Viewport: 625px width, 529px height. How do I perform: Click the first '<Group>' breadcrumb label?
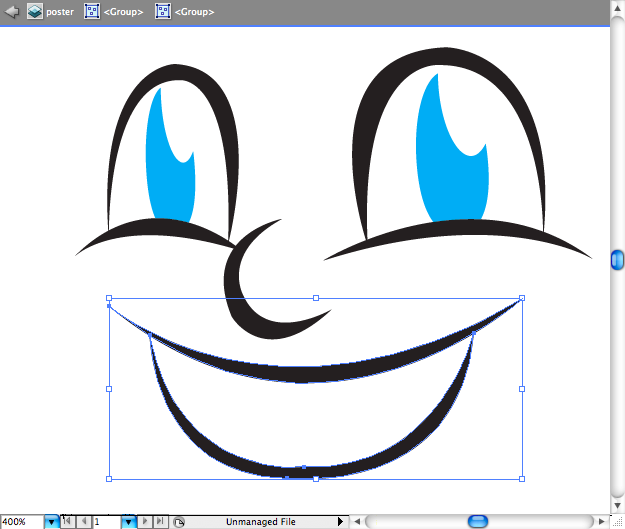[123, 12]
